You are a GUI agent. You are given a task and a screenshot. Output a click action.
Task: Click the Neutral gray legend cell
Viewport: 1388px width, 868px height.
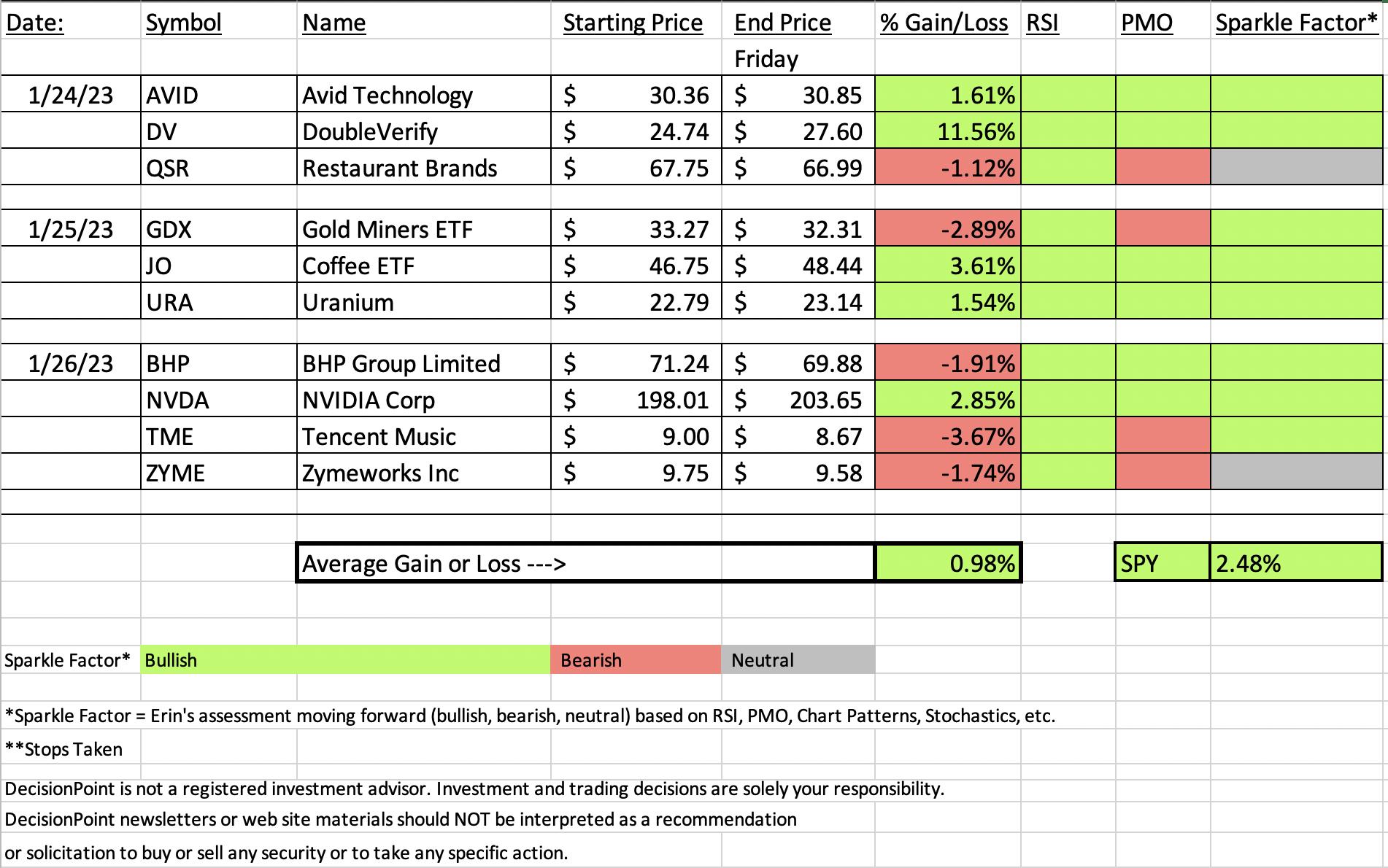pyautogui.click(x=798, y=659)
